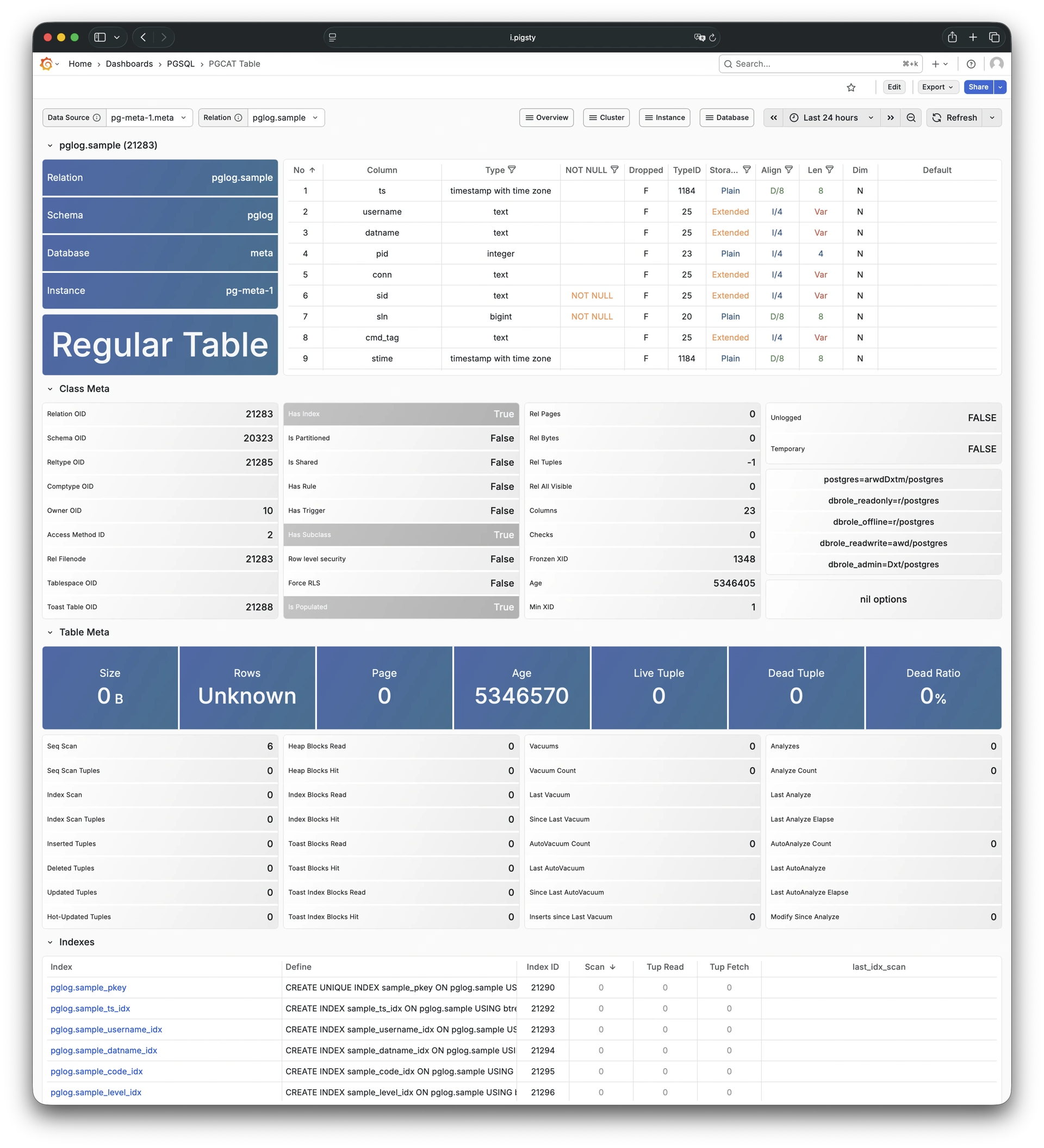
Task: Click the help question mark icon
Action: click(971, 64)
